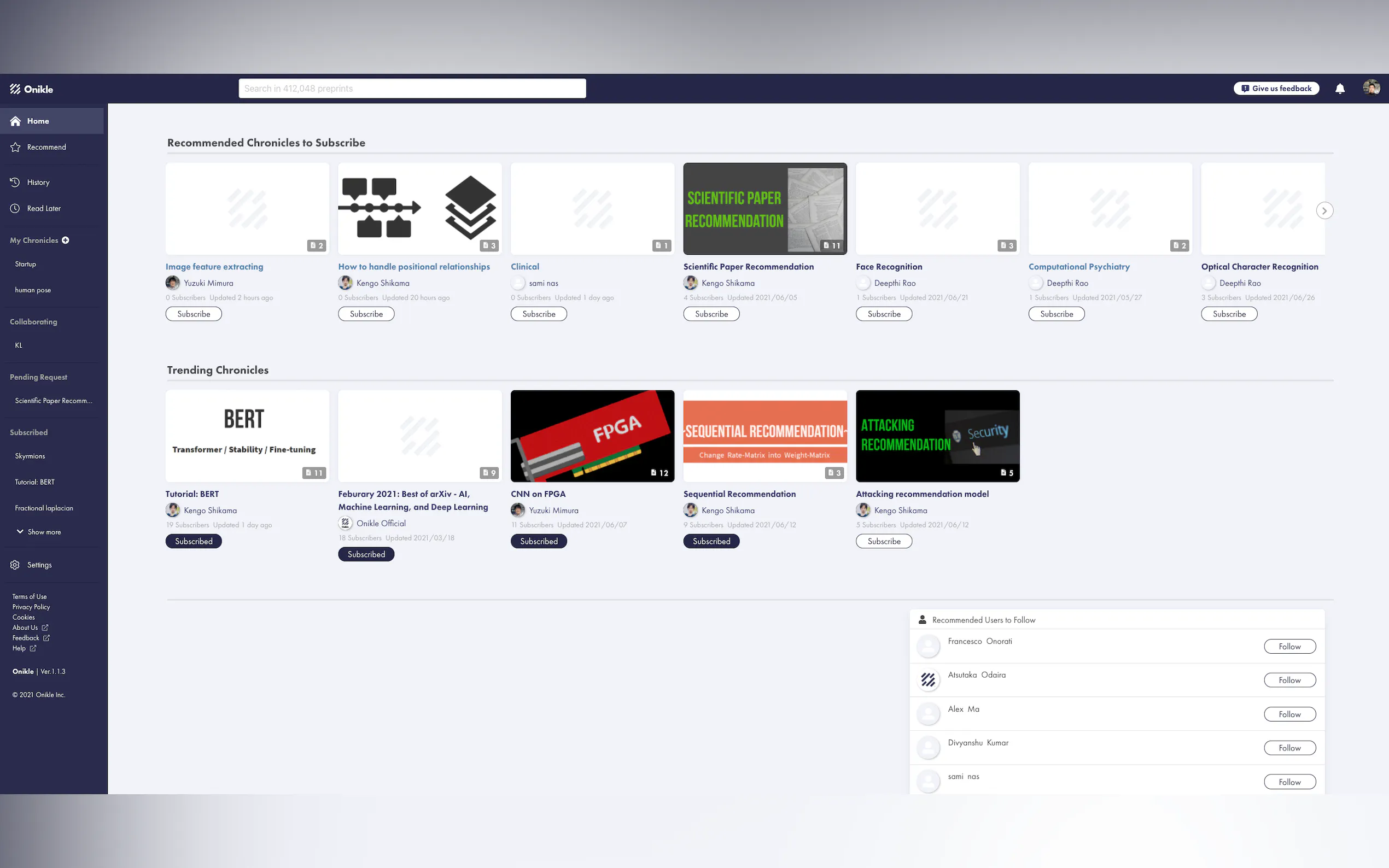This screenshot has width=1389, height=868.
Task: Open the Read Later sidebar item
Action: click(44, 208)
